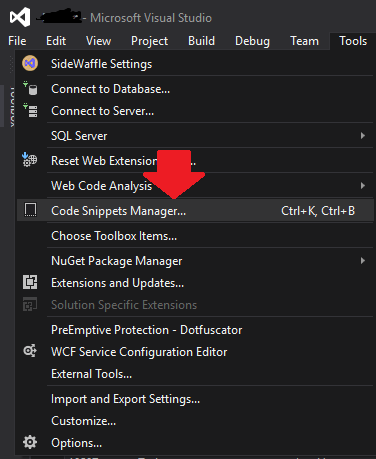Click the Reset Web Extension globe icon
The width and height of the screenshot is (376, 459).
pos(30,160)
